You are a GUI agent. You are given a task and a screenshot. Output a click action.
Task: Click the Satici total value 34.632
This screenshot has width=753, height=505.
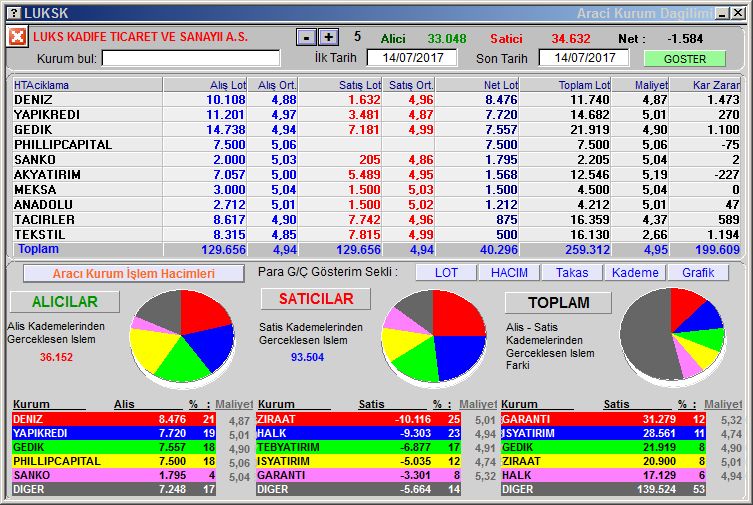[x=571, y=39]
